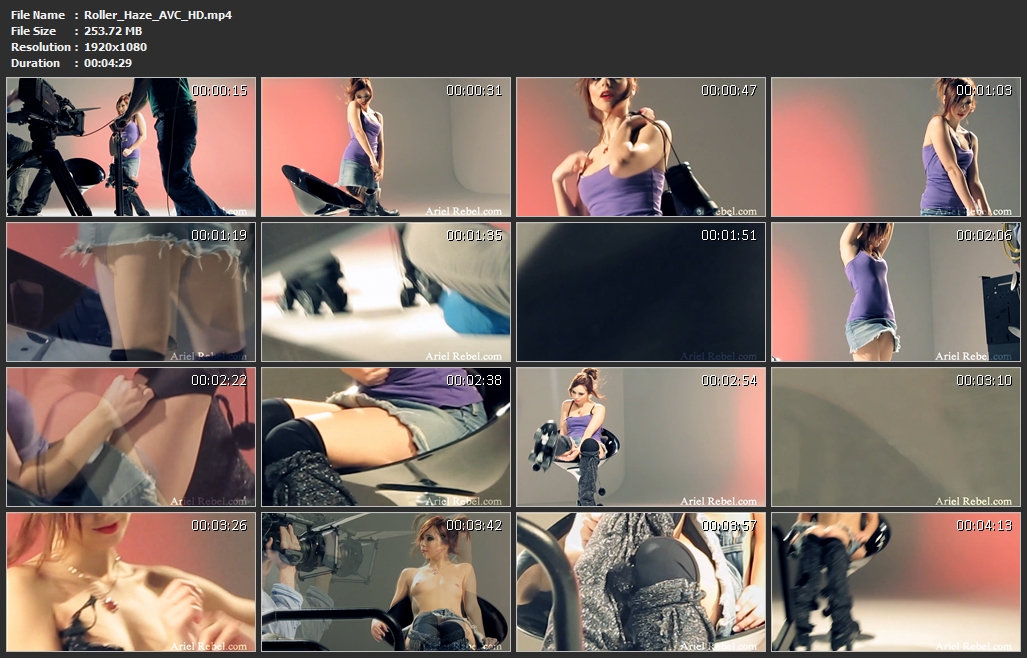This screenshot has width=1027, height=658.
Task: Open the frame labeled 00:02:06
Action: (x=895, y=292)
